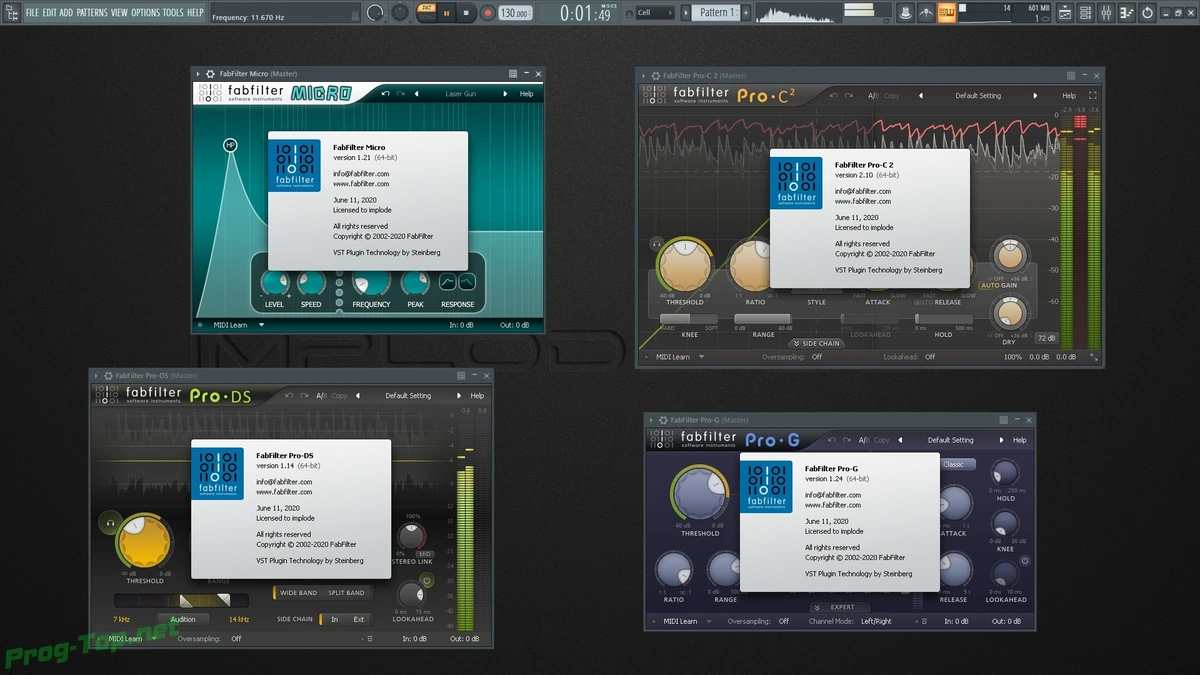Open the TOOLS menu
This screenshot has width=1200, height=675.
tap(173, 13)
